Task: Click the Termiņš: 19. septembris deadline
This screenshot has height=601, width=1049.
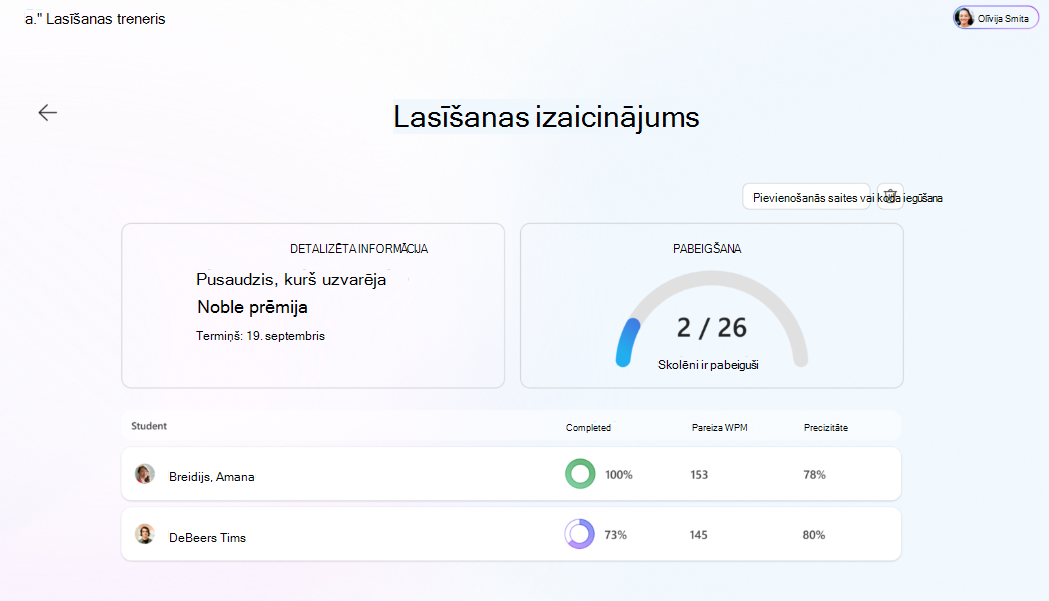Action: (260, 335)
